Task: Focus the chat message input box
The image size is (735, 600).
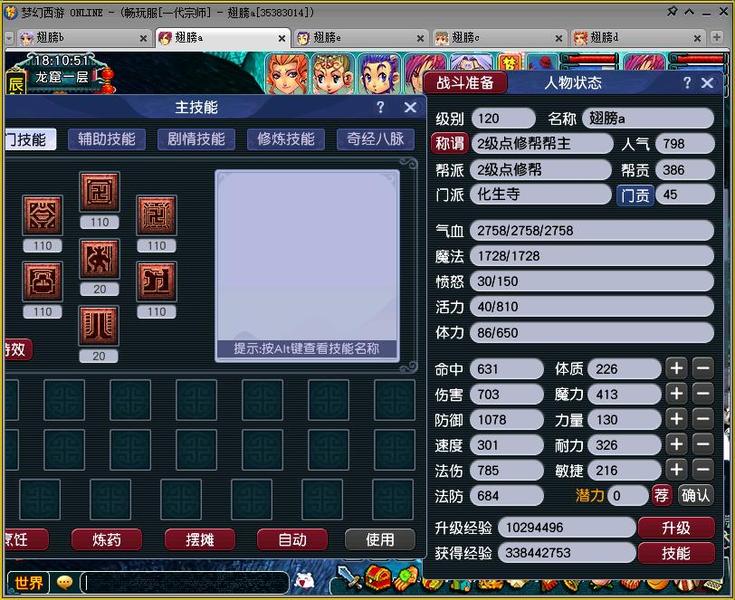Action: coord(185,583)
